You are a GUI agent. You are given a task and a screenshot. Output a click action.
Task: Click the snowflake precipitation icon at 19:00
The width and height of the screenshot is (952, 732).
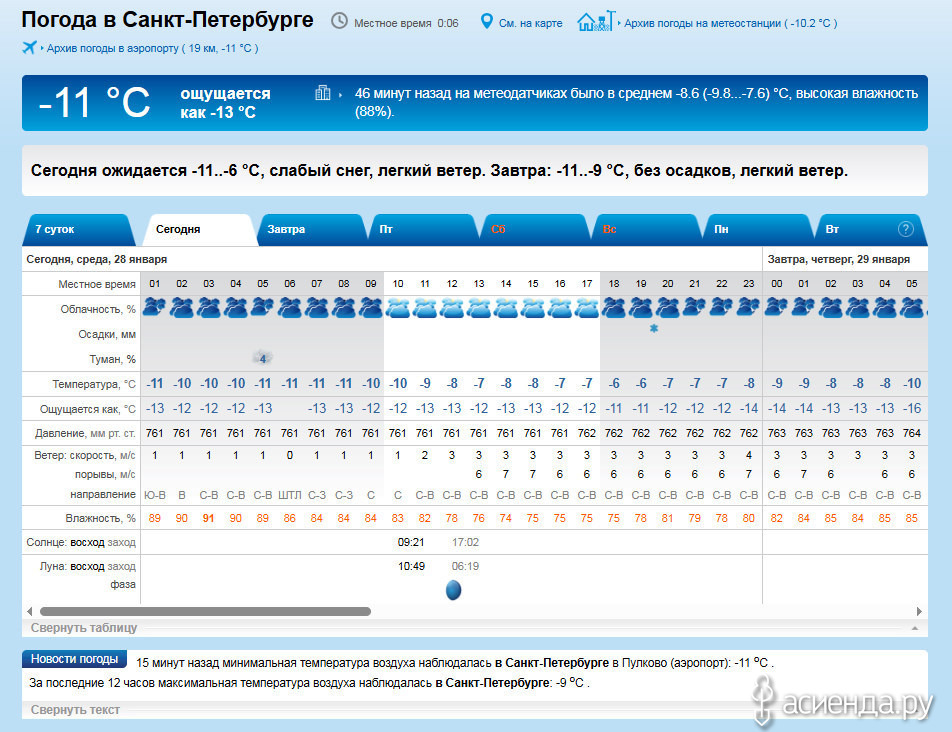654,328
